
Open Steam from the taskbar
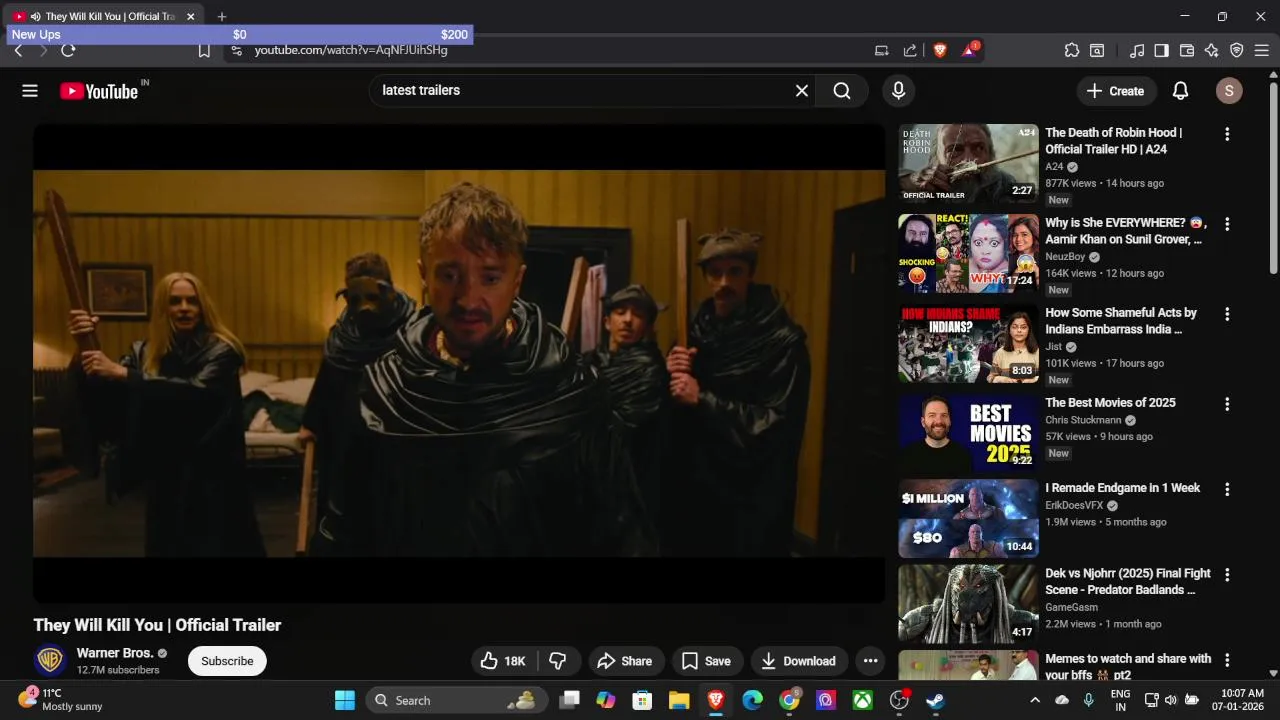pos(935,700)
